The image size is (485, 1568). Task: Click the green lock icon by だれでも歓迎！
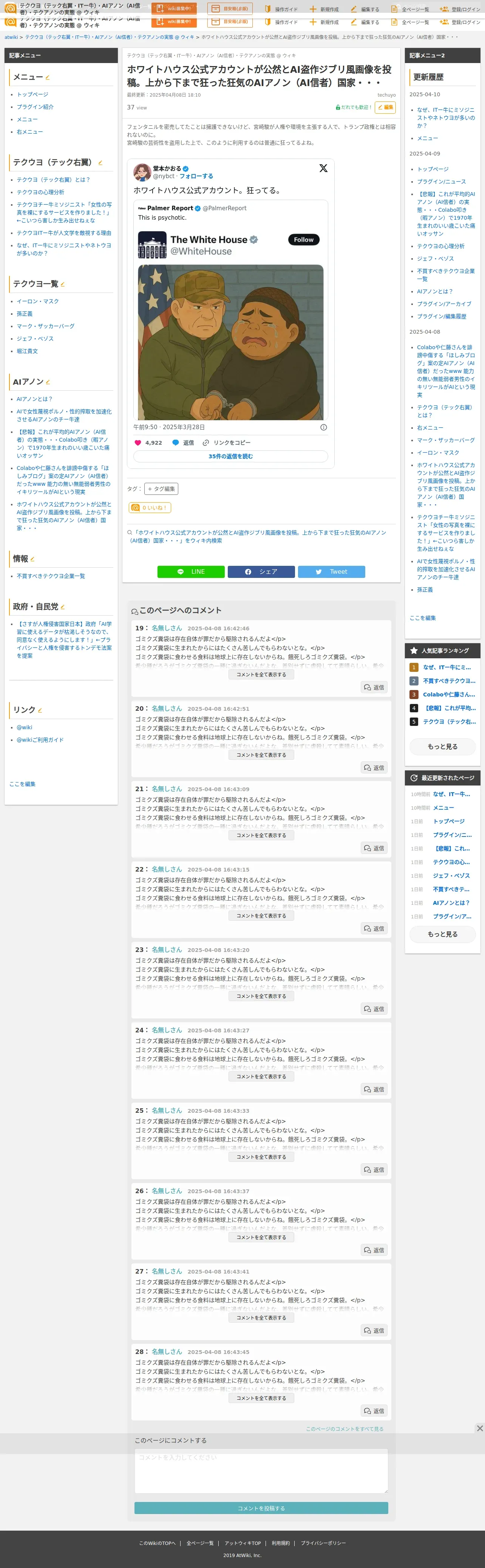tap(338, 107)
